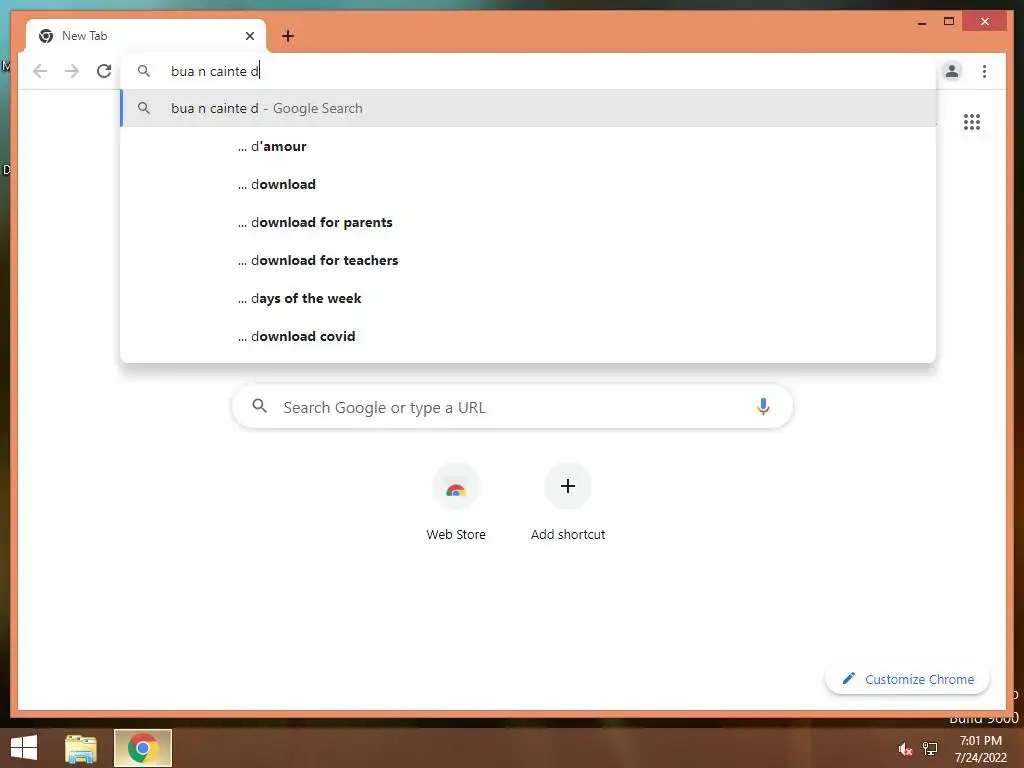Image resolution: width=1024 pixels, height=768 pixels.
Task: Open the Windows Start button
Action: (24, 748)
